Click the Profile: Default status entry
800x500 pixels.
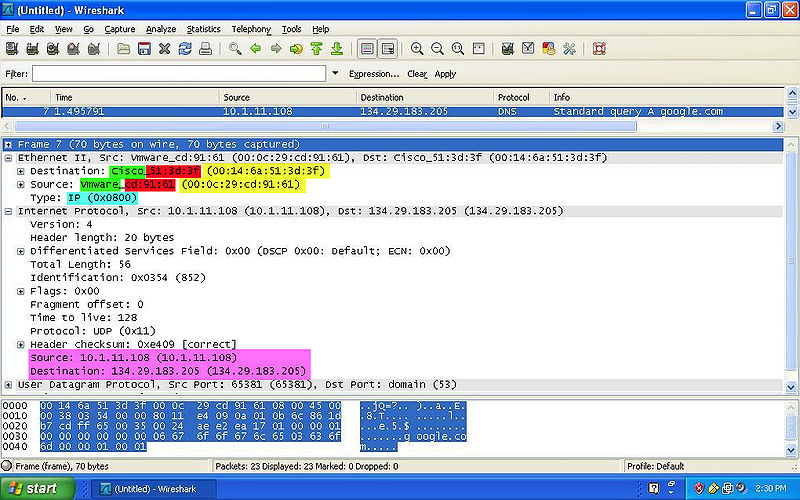[656, 466]
